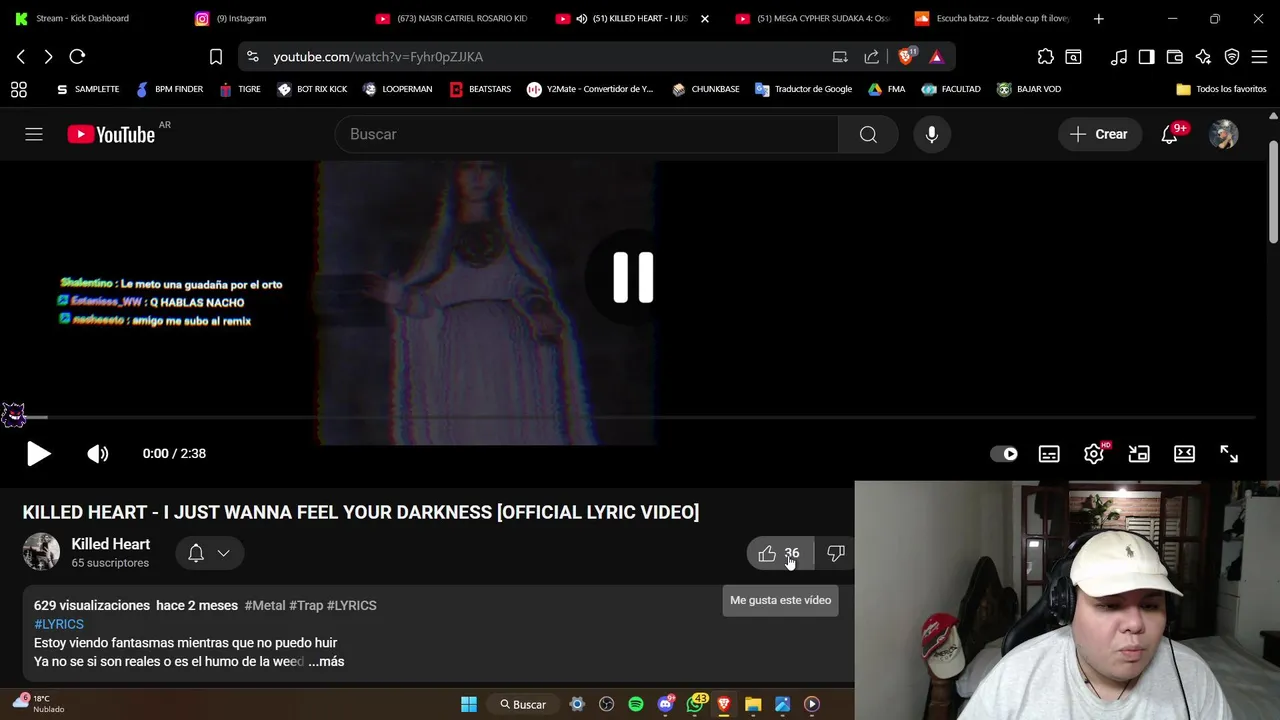1280x720 pixels.
Task: Click the YouTube search input field
Action: coord(587,134)
